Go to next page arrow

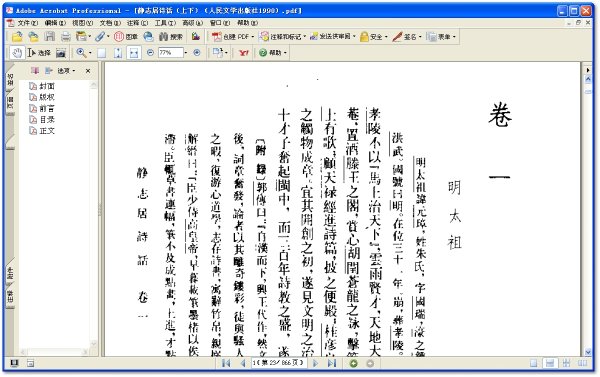coord(315,363)
